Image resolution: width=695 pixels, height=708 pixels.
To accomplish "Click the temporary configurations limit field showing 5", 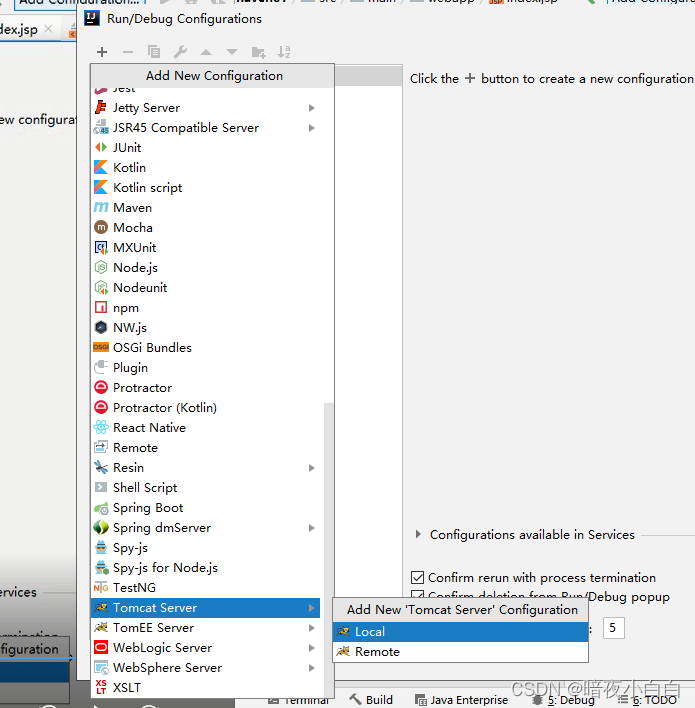I will pos(614,628).
